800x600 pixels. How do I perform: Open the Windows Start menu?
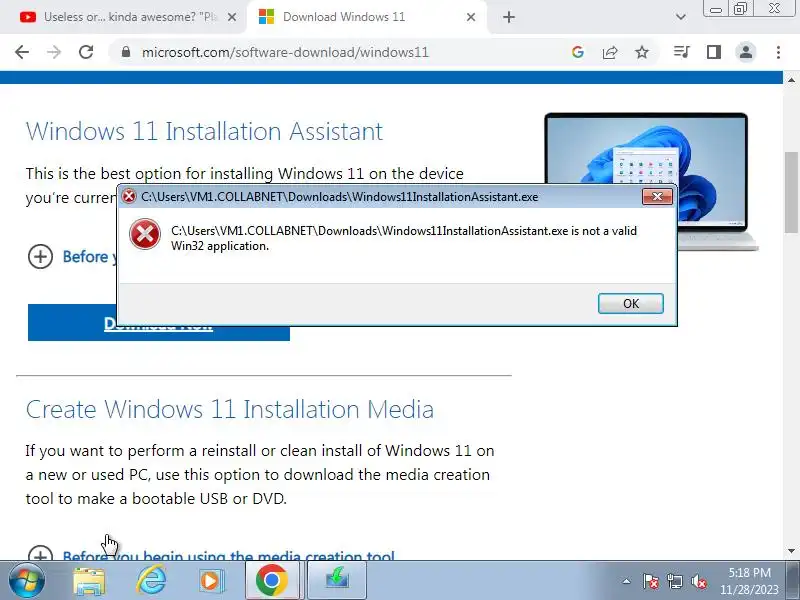coord(26,581)
